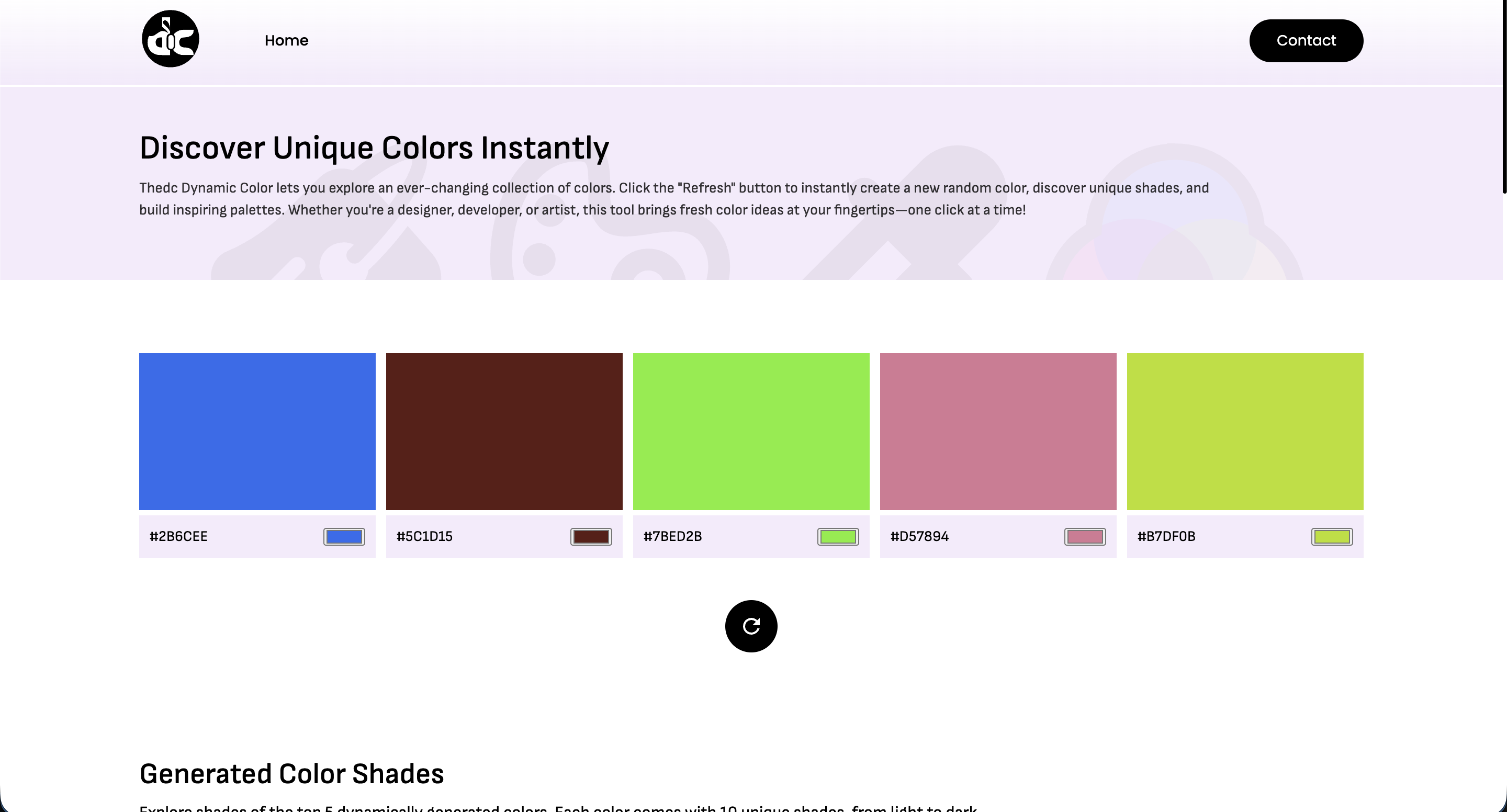Click the #B7DF0B hex code text
1507x812 pixels.
tap(1166, 536)
